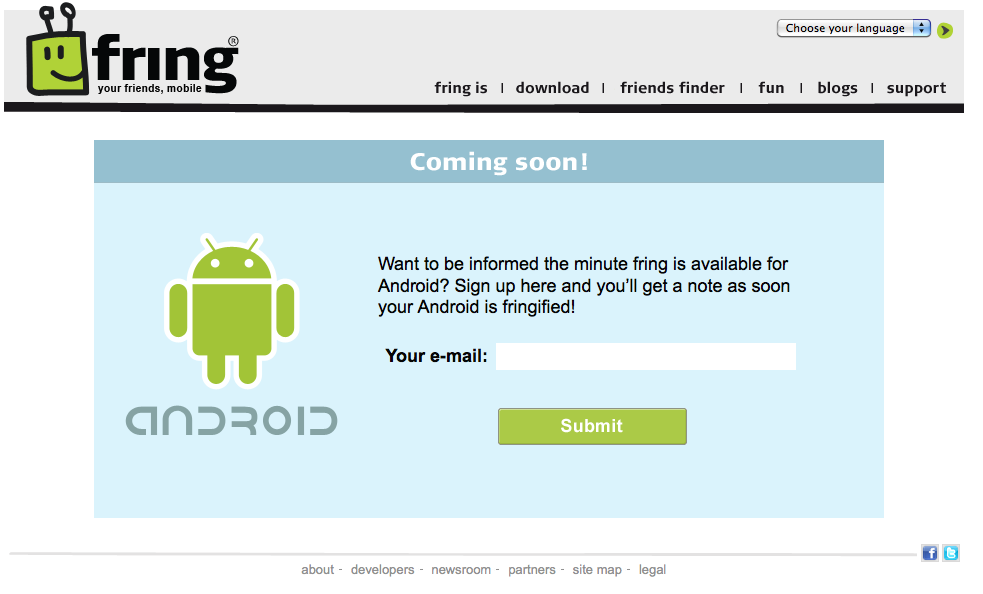The image size is (983, 594).
Task: Open the site map link
Action: 597,570
